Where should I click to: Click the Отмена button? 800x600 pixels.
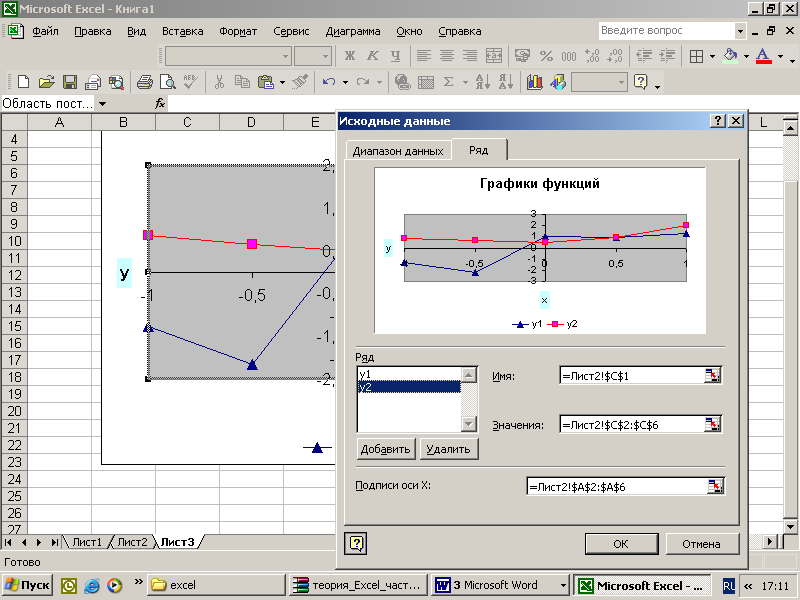click(x=702, y=544)
